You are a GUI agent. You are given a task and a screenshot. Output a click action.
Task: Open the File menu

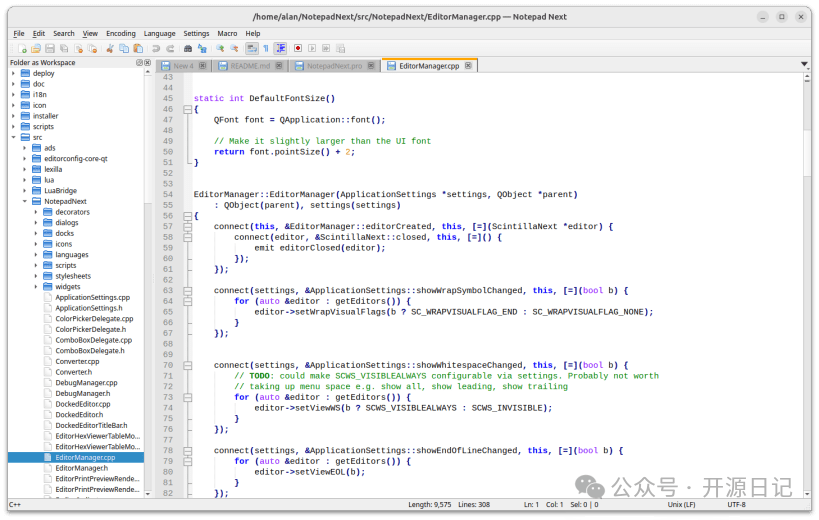pos(19,33)
